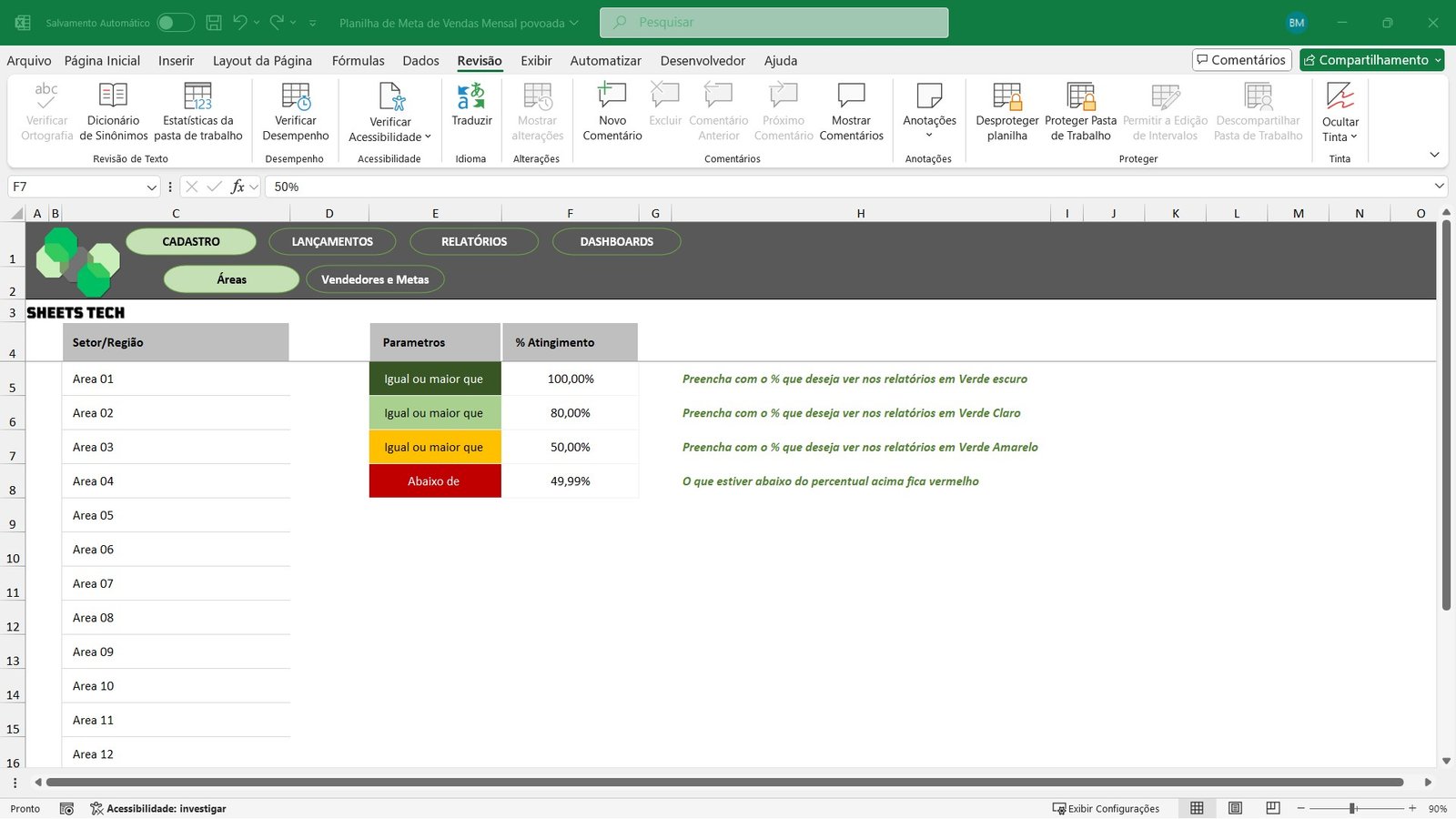Go to Próximo Comentário

click(x=784, y=112)
